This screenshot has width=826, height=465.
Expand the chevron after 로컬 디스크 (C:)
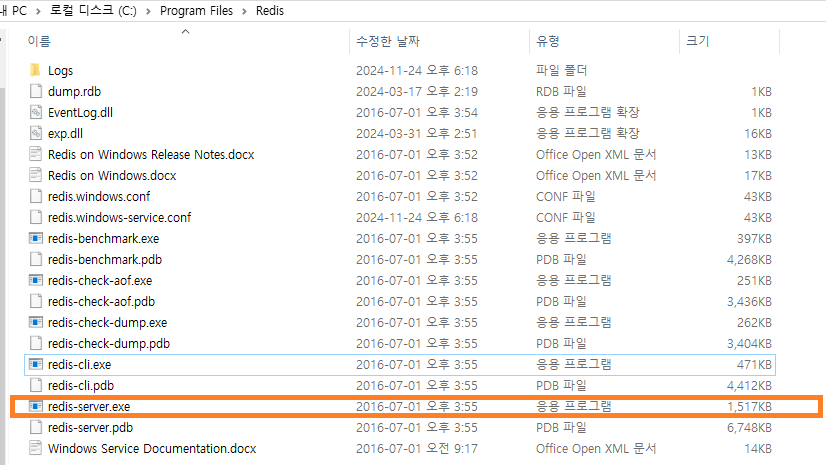148,11
